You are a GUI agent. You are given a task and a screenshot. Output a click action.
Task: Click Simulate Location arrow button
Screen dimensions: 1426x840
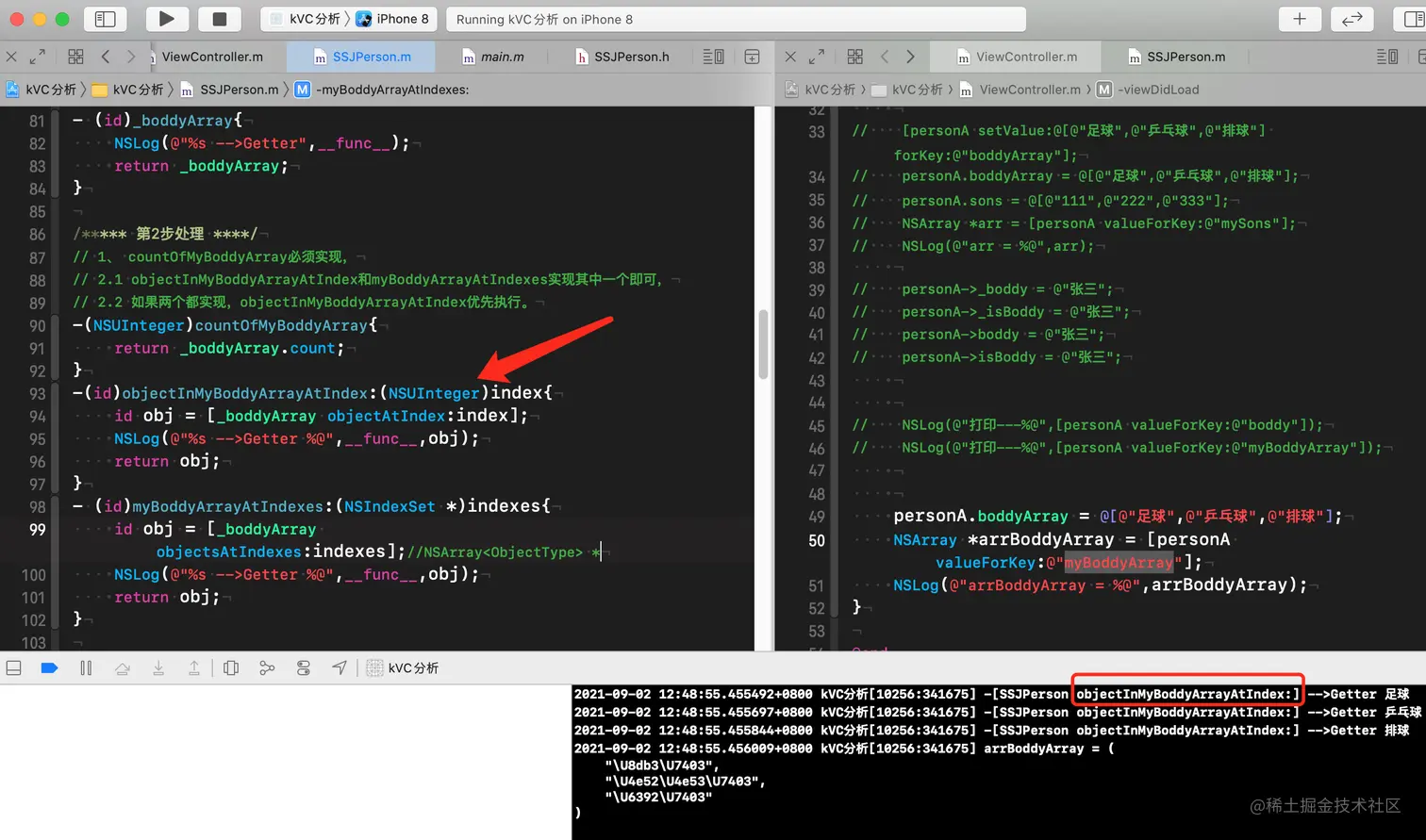click(x=340, y=667)
